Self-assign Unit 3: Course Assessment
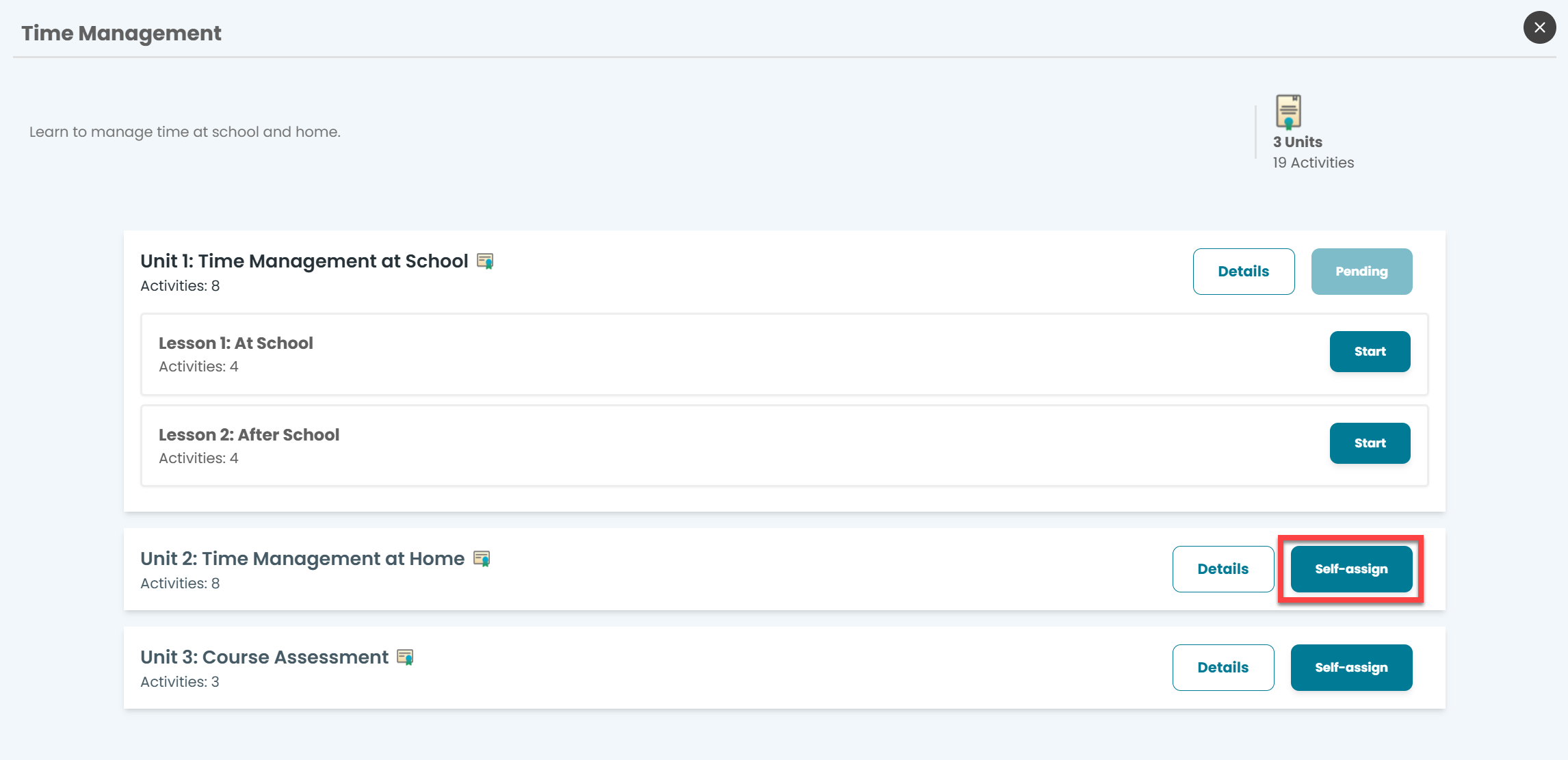Image resolution: width=1568 pixels, height=760 pixels. [1351, 668]
